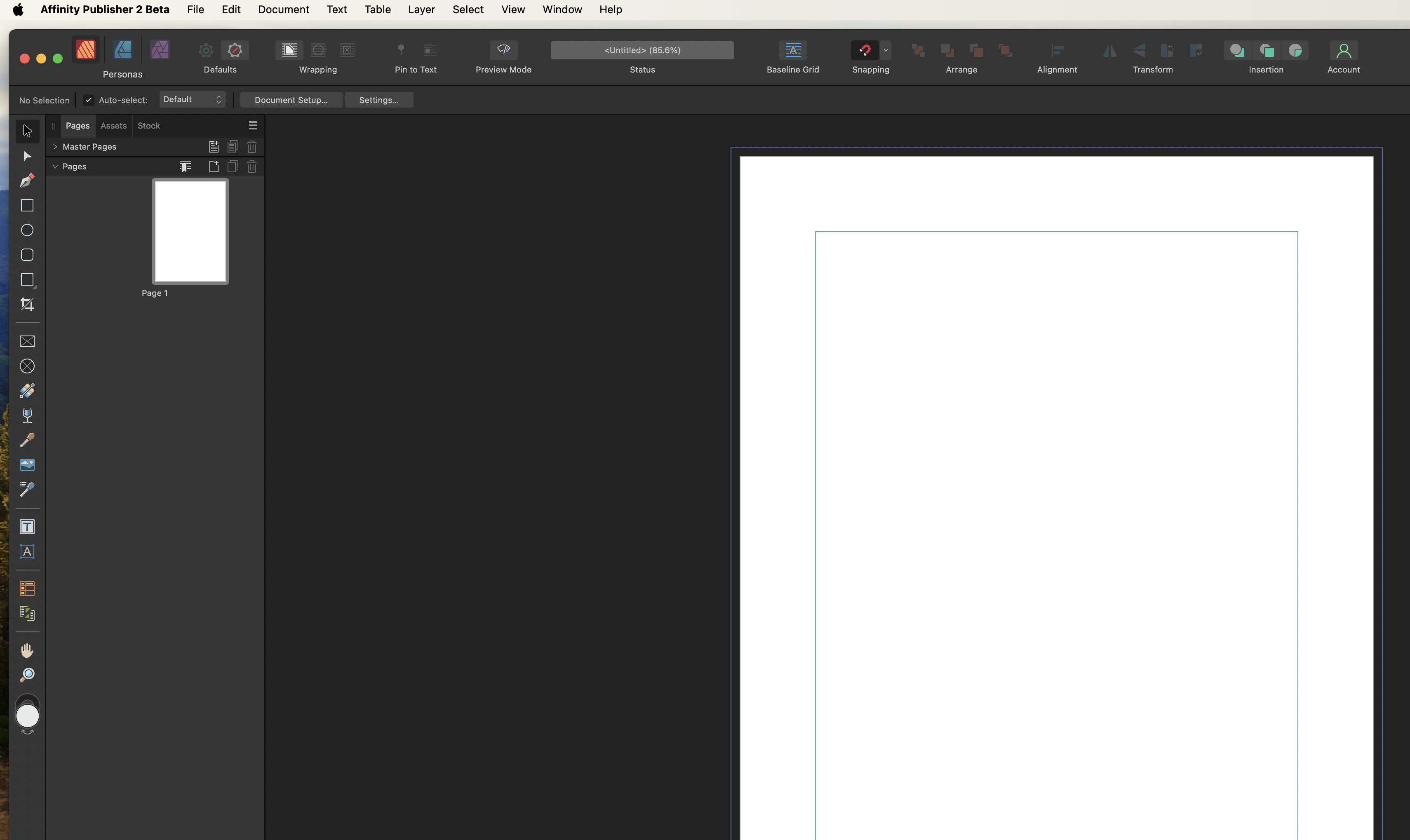The image size is (1410, 840).
Task: Switch to the Assets tab
Action: [114, 126]
